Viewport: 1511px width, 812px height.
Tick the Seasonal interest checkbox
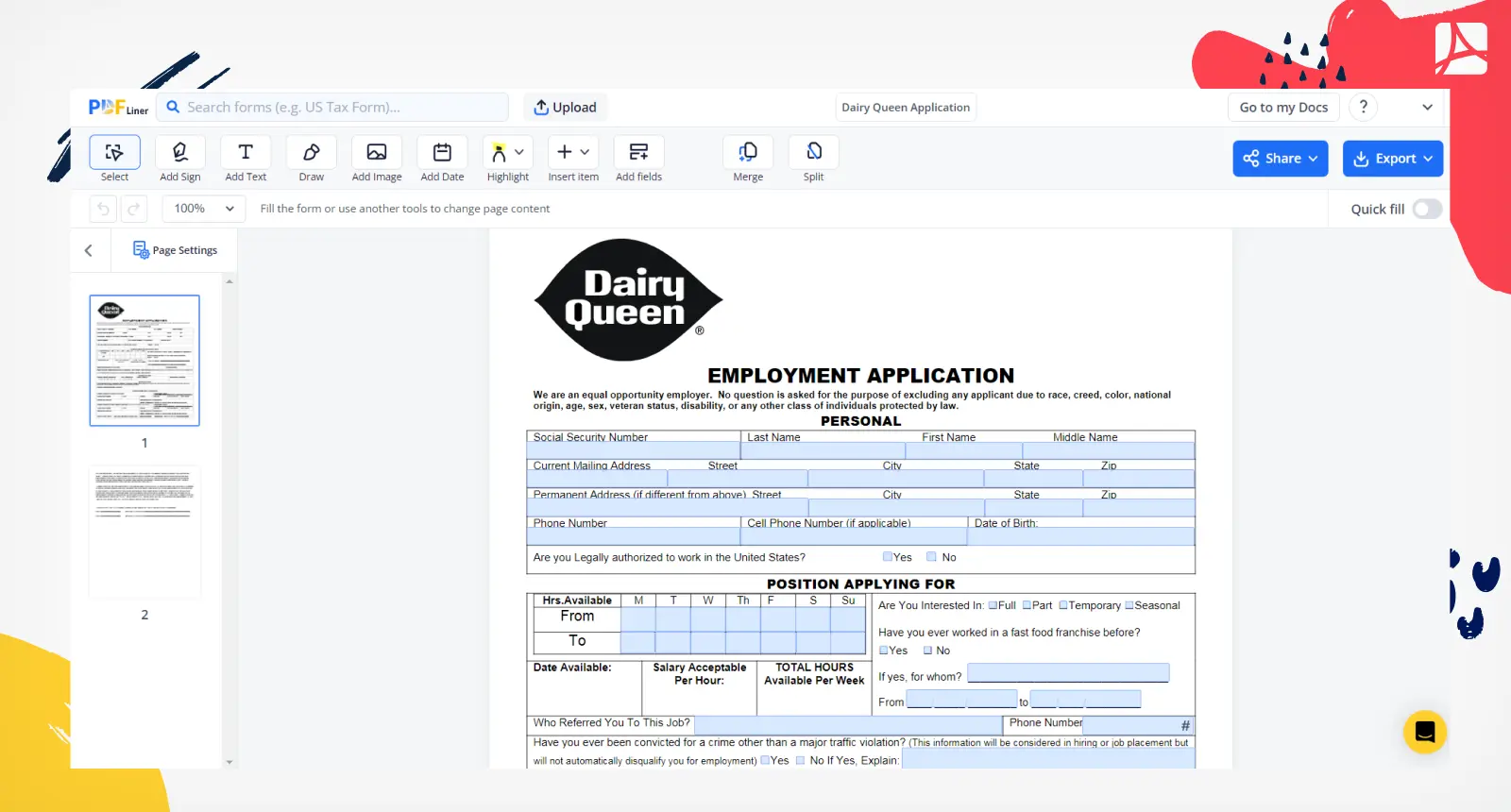1129,605
